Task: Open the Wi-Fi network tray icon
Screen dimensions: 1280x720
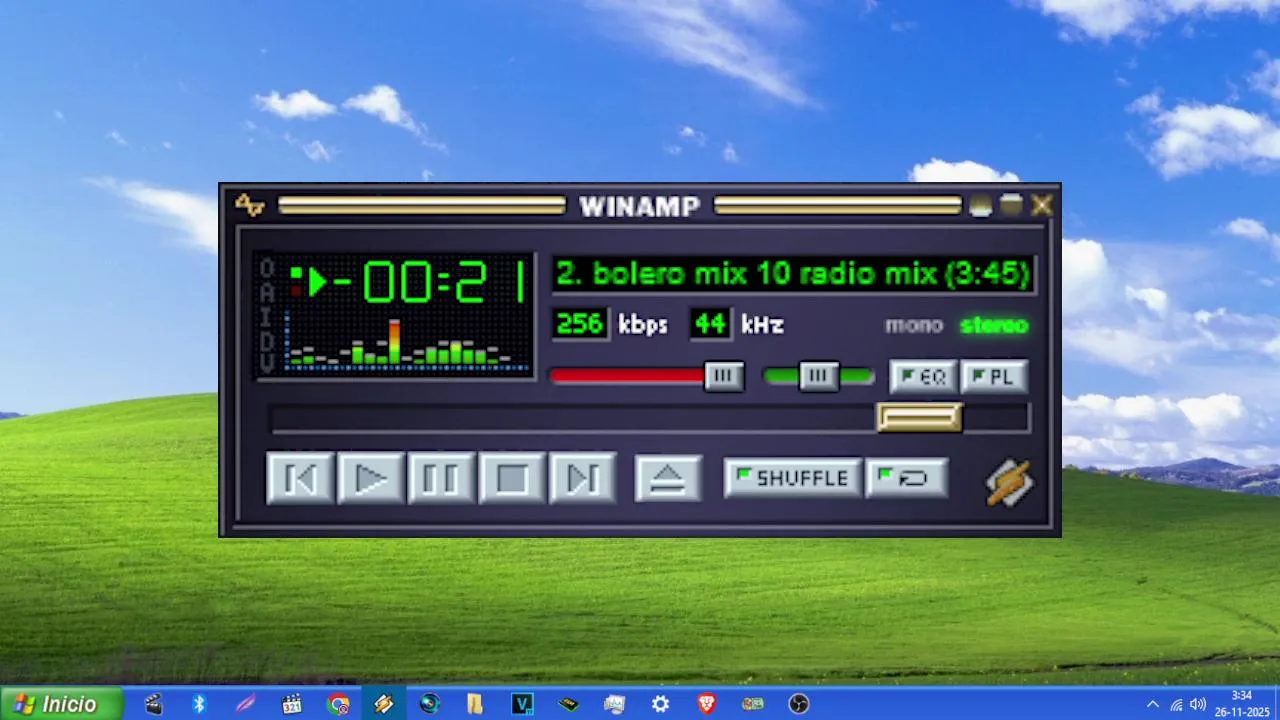Action: click(1176, 704)
